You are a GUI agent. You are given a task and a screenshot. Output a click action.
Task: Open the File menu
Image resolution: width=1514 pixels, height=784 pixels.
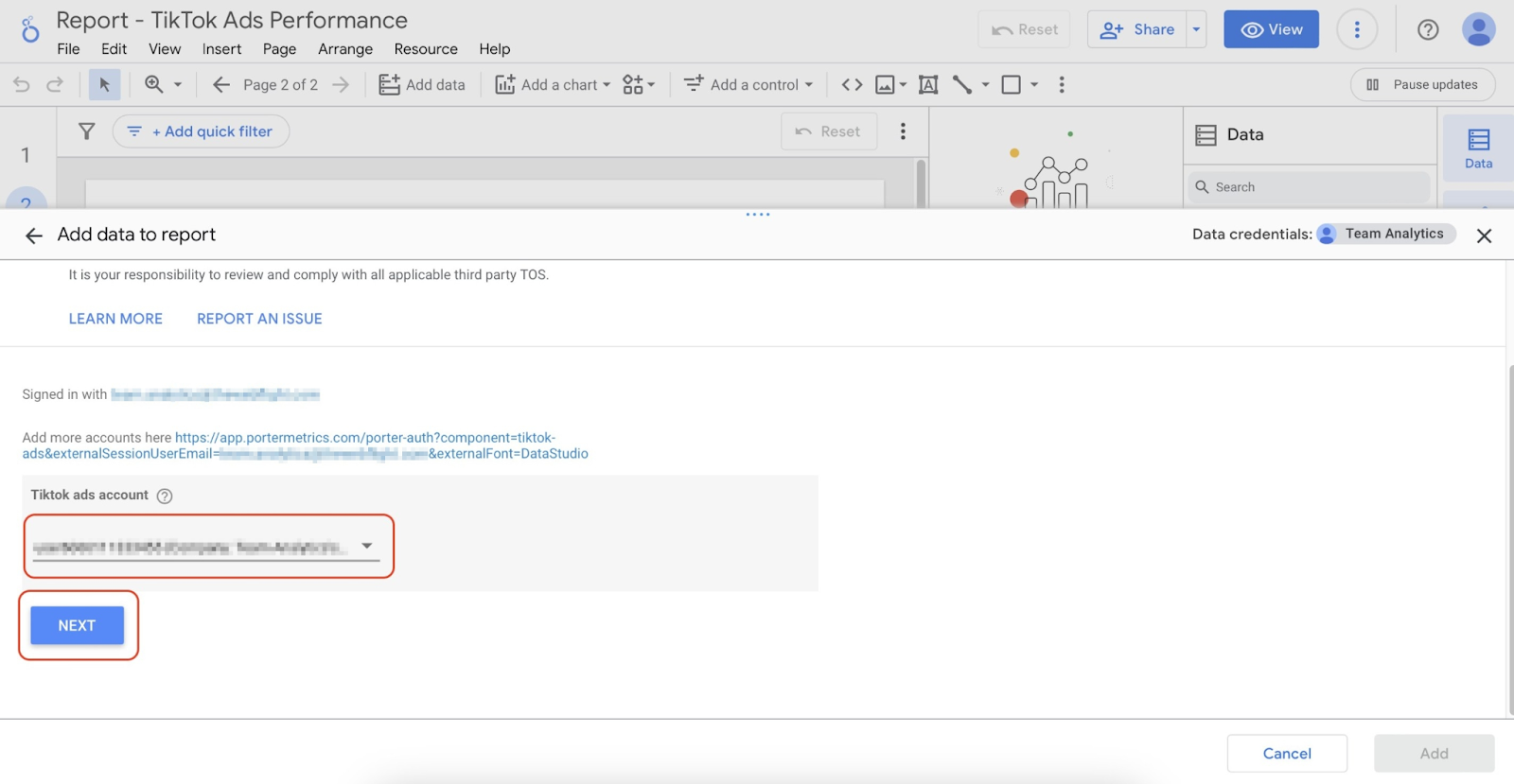pyautogui.click(x=68, y=49)
